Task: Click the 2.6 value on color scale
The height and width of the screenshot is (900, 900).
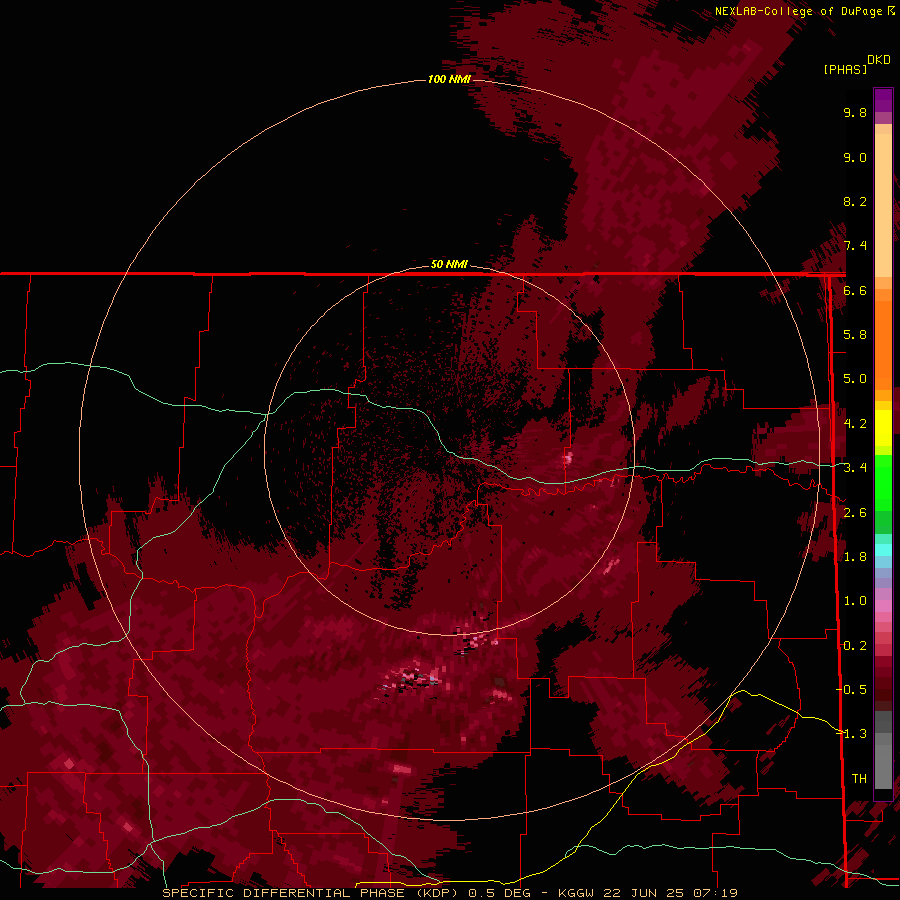Action: click(x=855, y=513)
